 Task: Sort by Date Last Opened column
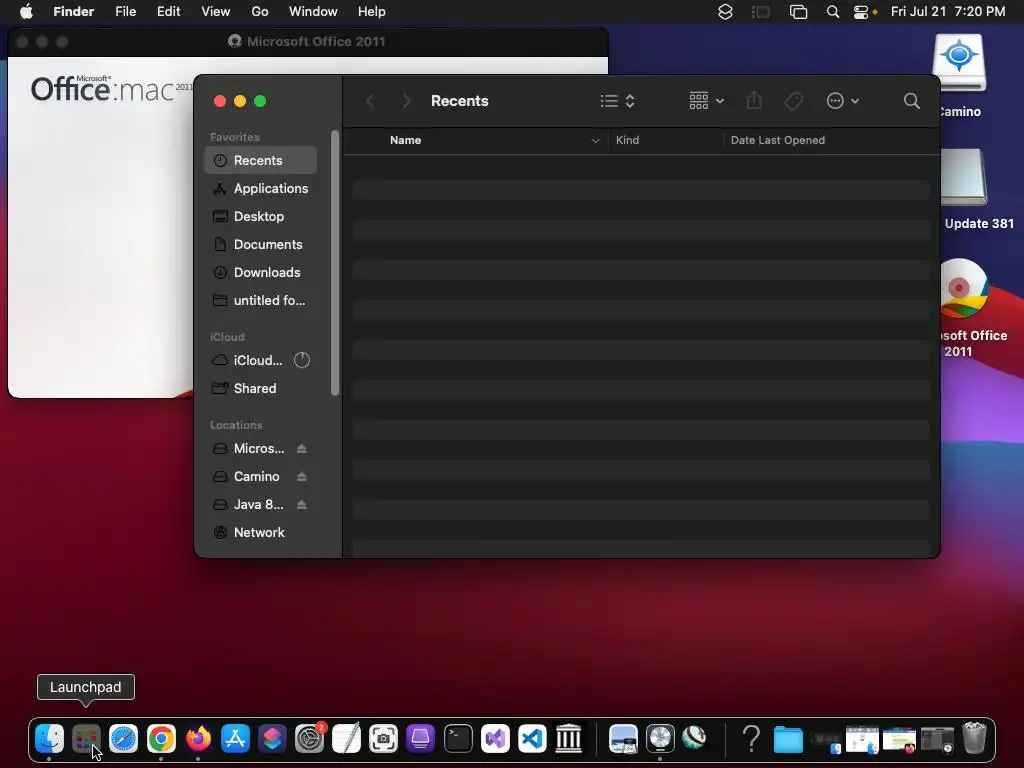[778, 140]
